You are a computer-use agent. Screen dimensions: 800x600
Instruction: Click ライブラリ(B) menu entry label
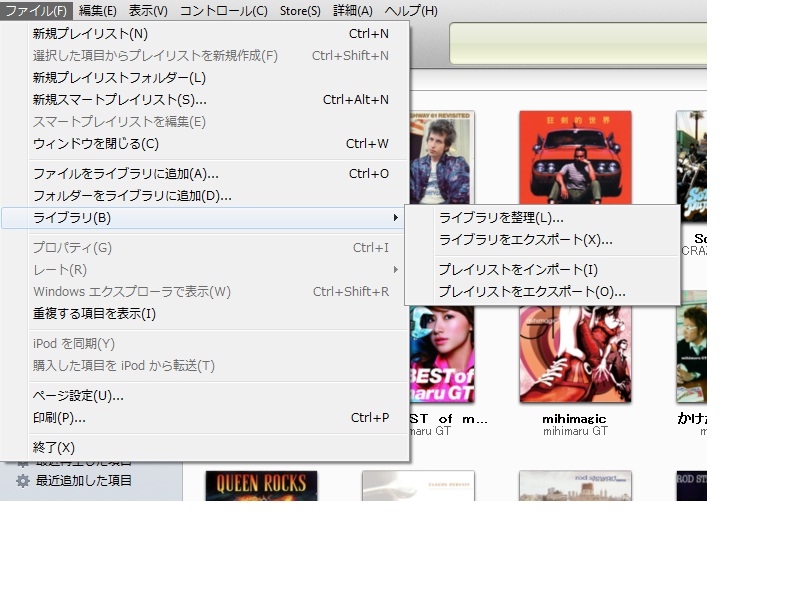coord(72,218)
